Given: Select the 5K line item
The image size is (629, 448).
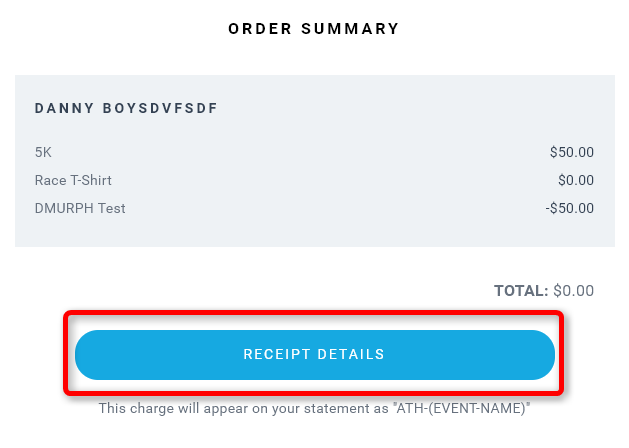Looking at the screenshot, I should (x=43, y=152).
